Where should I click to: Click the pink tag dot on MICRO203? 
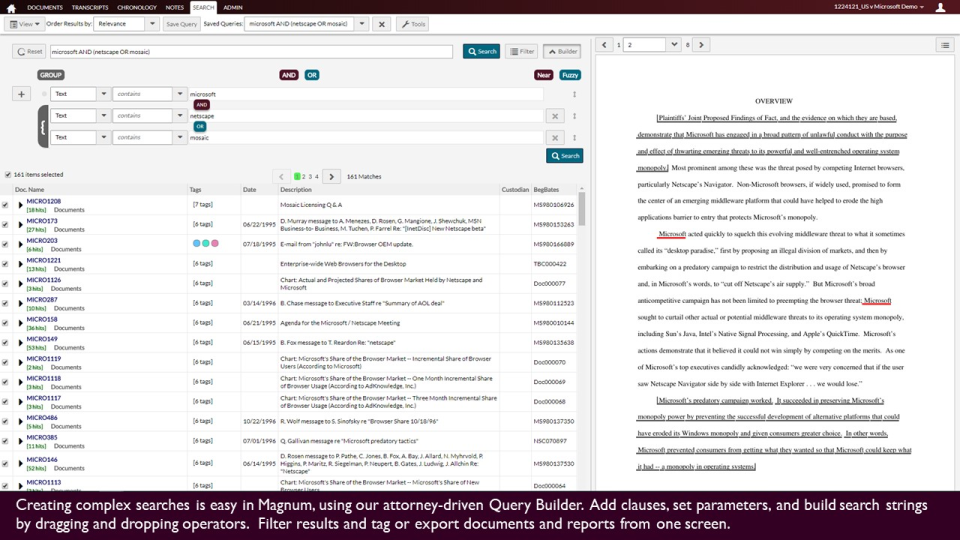tap(215, 244)
